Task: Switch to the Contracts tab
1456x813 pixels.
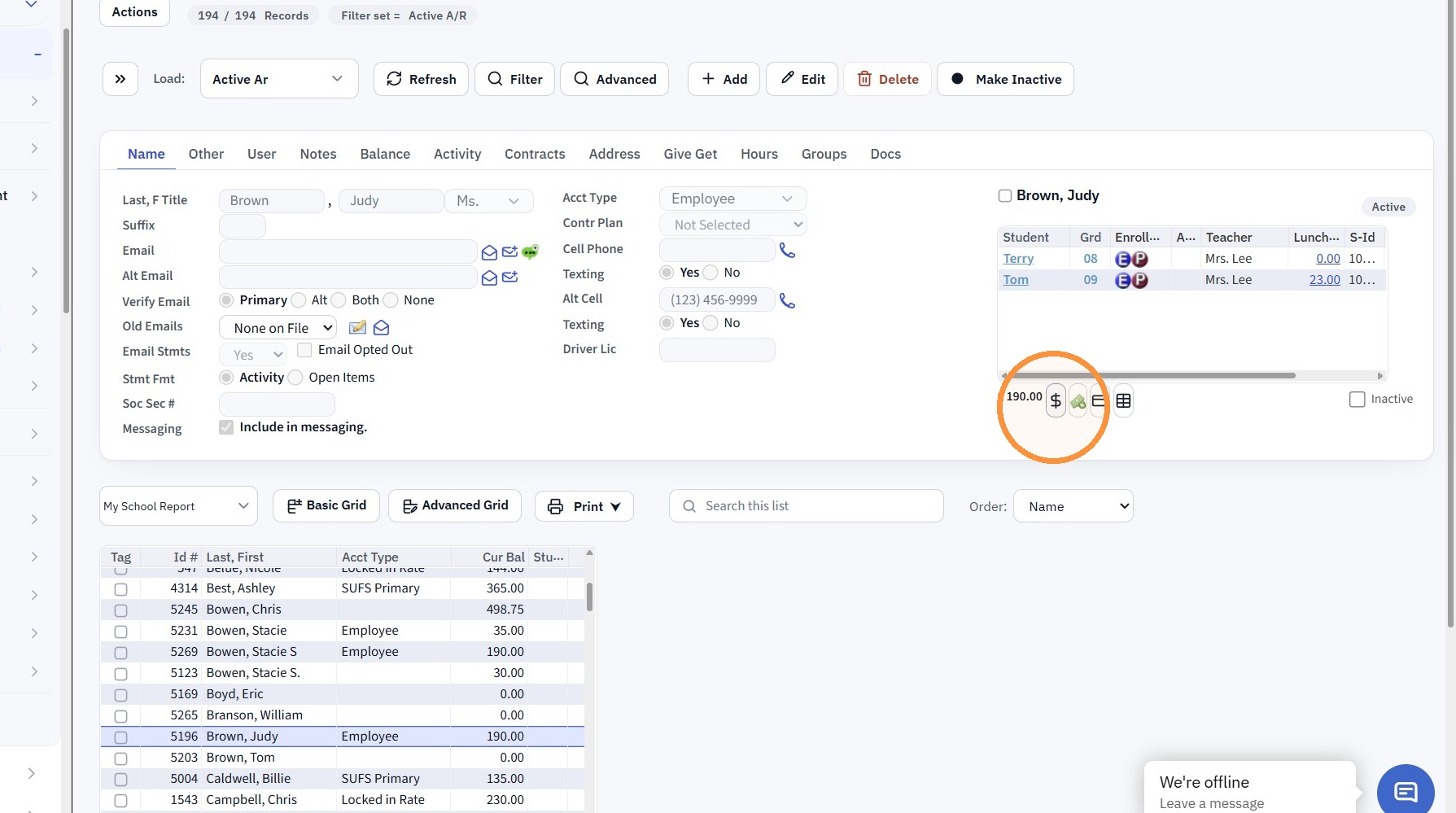Action: (x=535, y=154)
